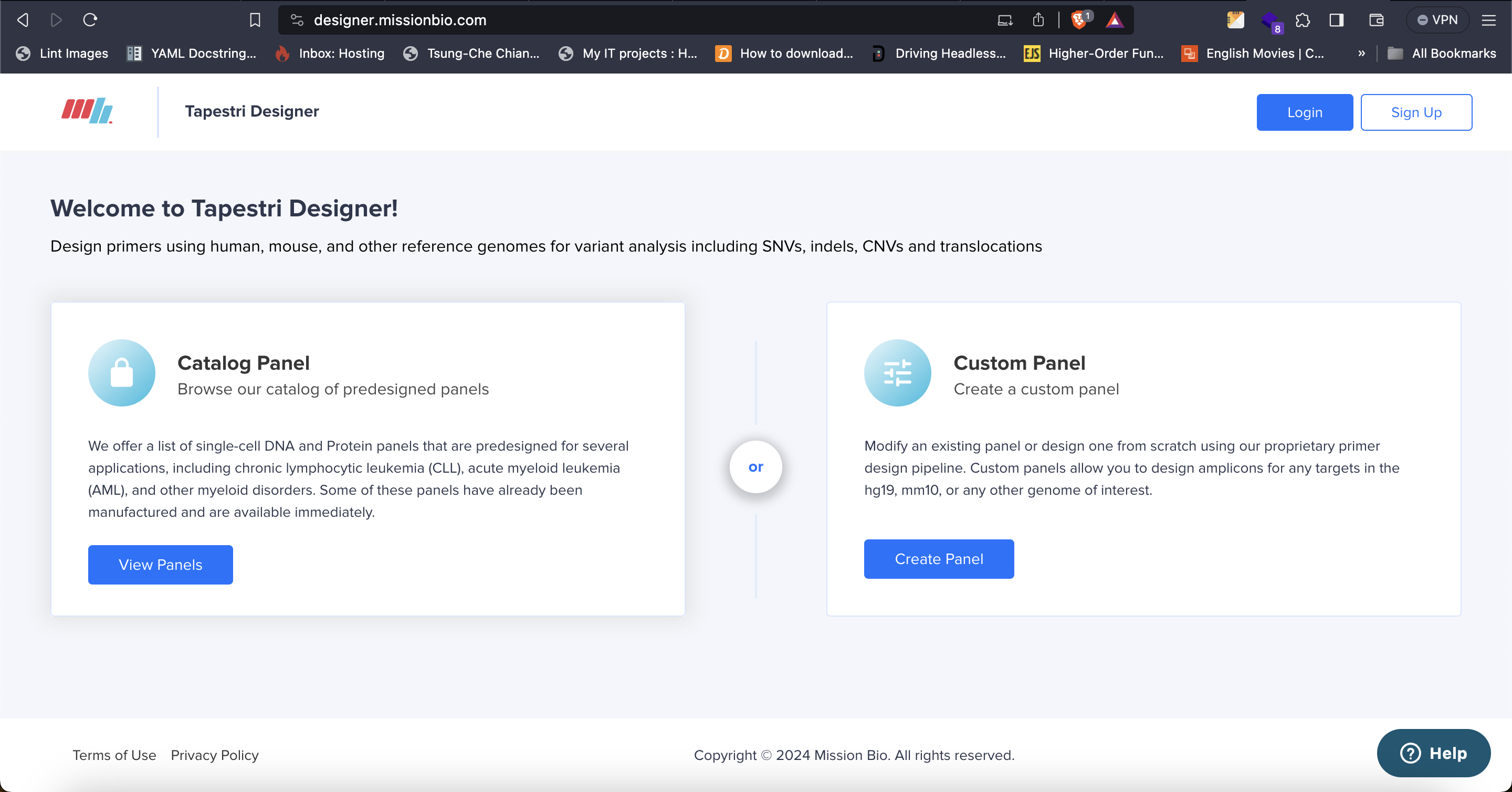The image size is (1512, 792).
Task: Open the browser hamburger menu
Action: [1488, 20]
